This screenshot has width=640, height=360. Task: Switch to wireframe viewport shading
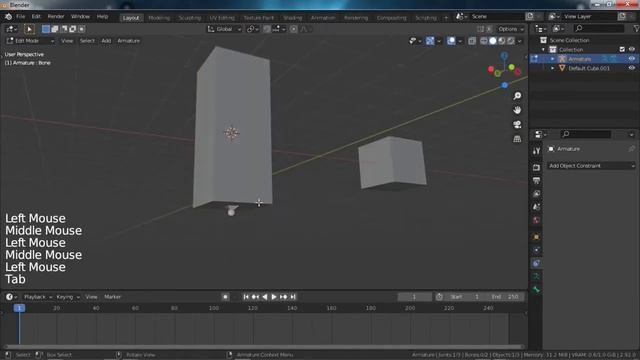(484, 41)
